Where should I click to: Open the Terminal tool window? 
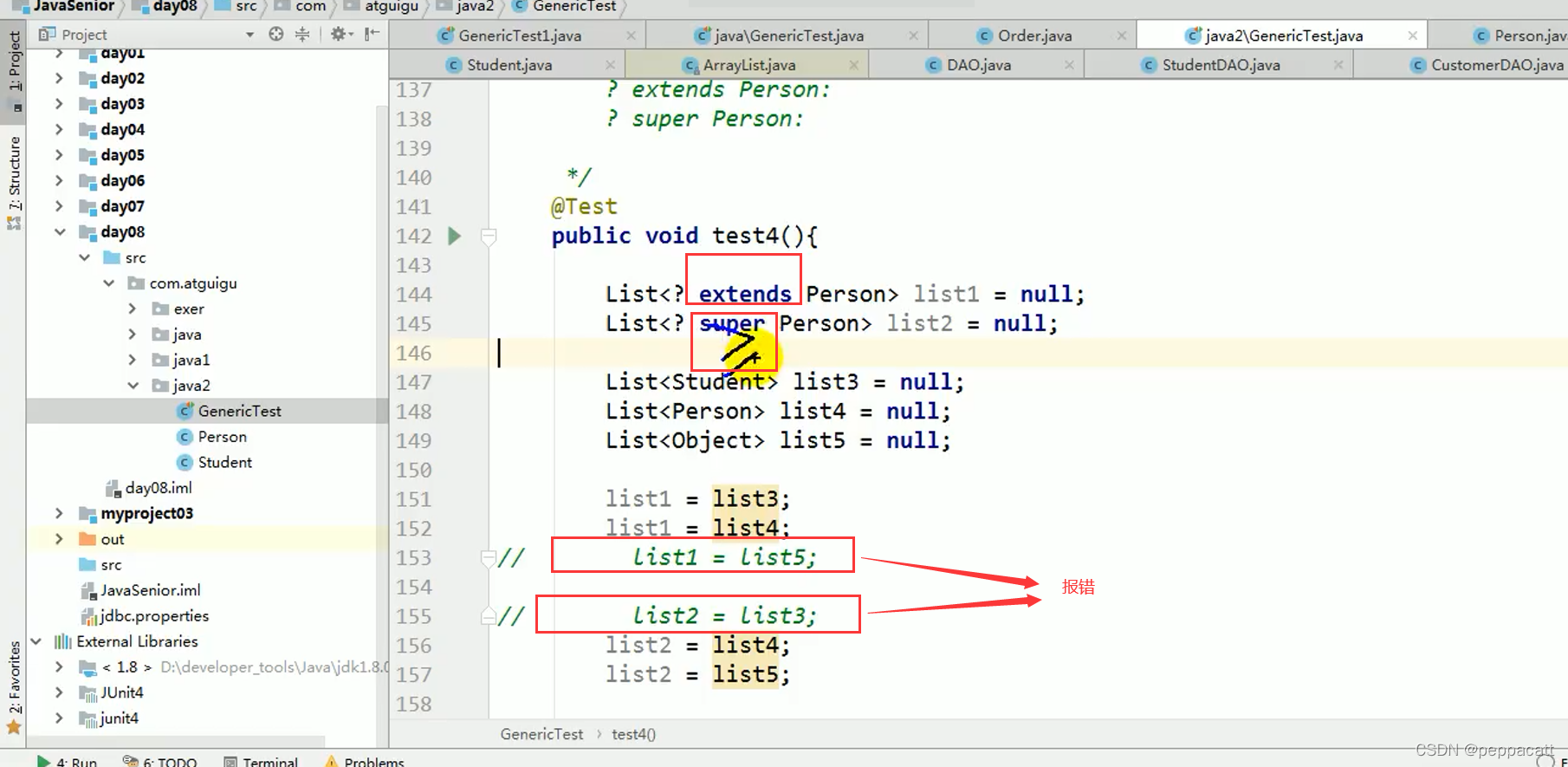(x=261, y=762)
